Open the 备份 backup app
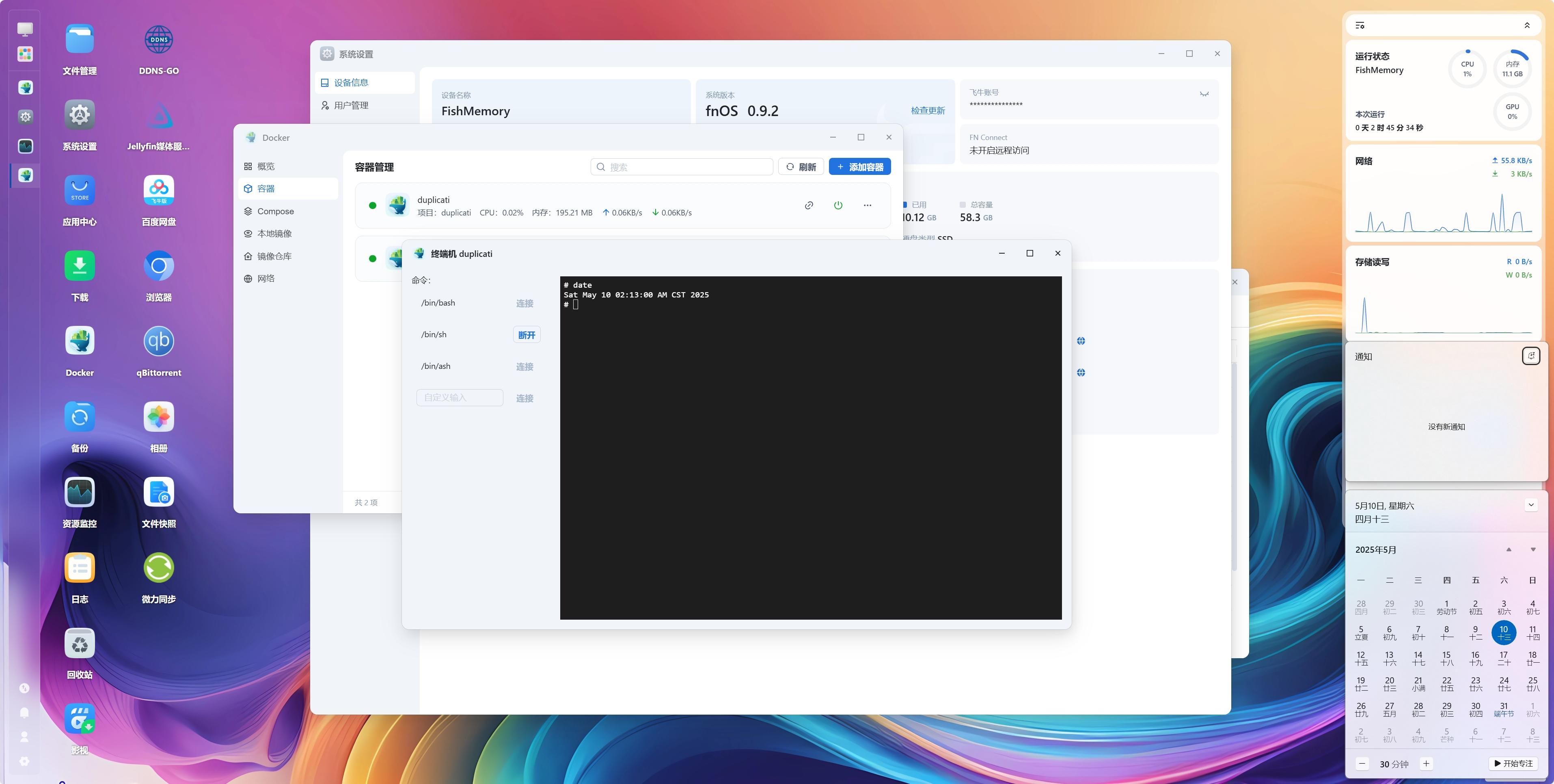This screenshot has height=784, width=1554. pyautogui.click(x=80, y=417)
